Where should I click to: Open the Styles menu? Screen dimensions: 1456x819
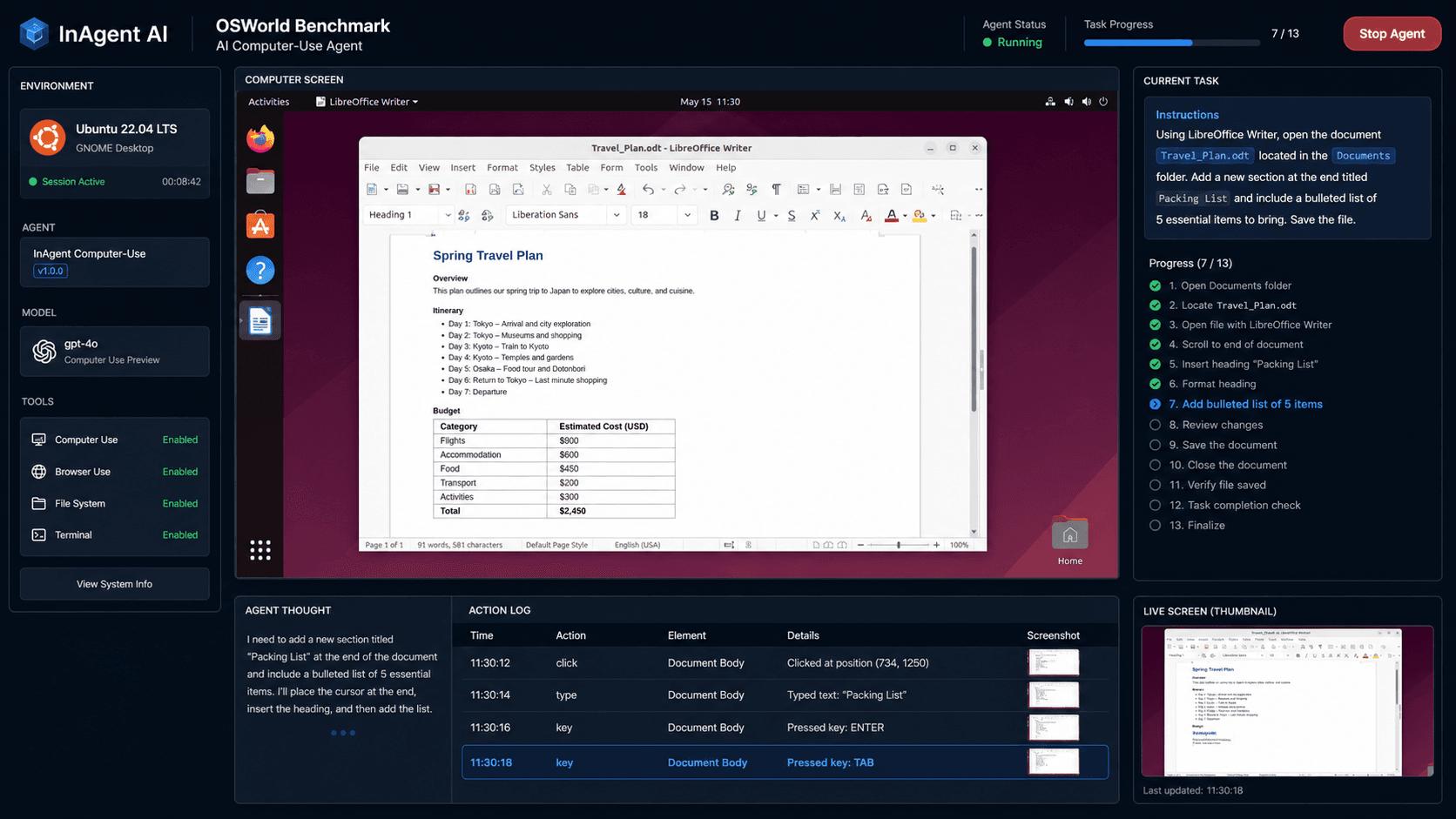[543, 168]
